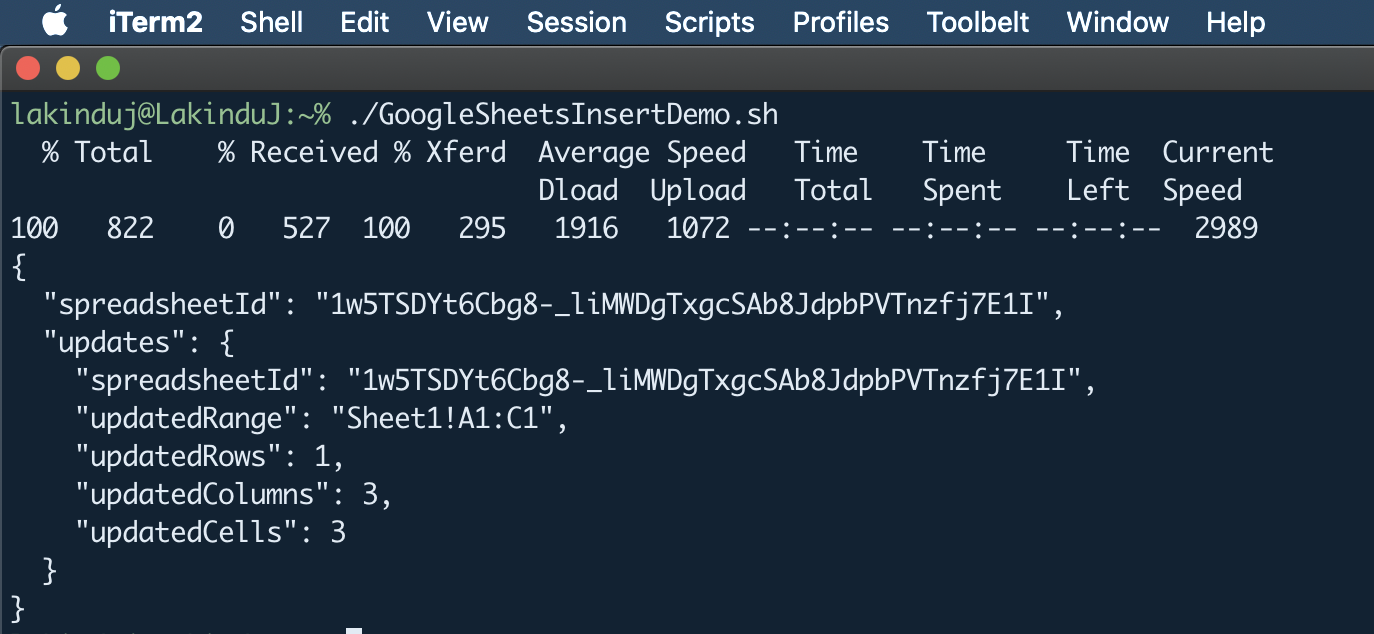
Task: Open the View menu
Action: (x=458, y=22)
